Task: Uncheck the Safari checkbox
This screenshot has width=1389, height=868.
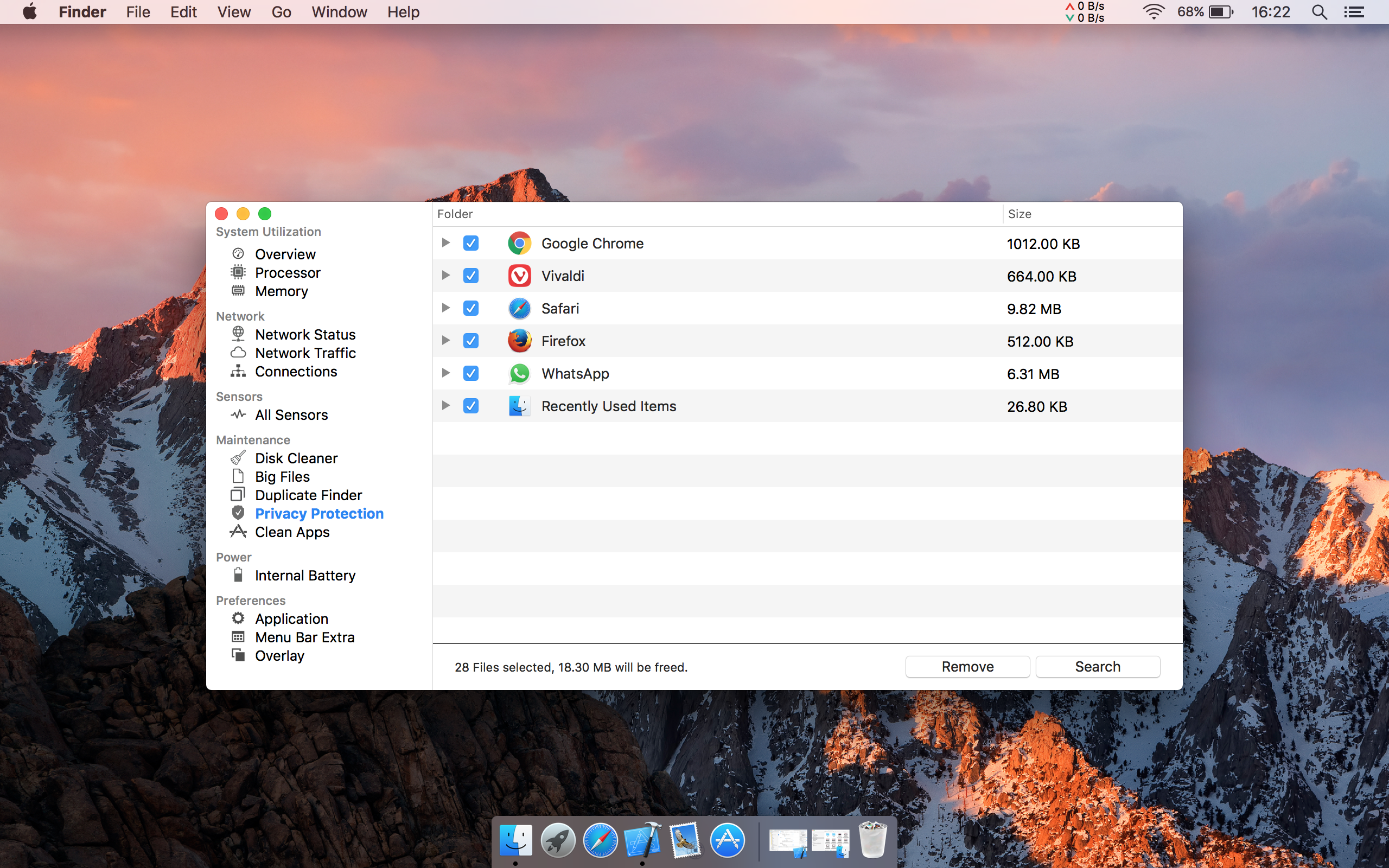Action: tap(470, 308)
